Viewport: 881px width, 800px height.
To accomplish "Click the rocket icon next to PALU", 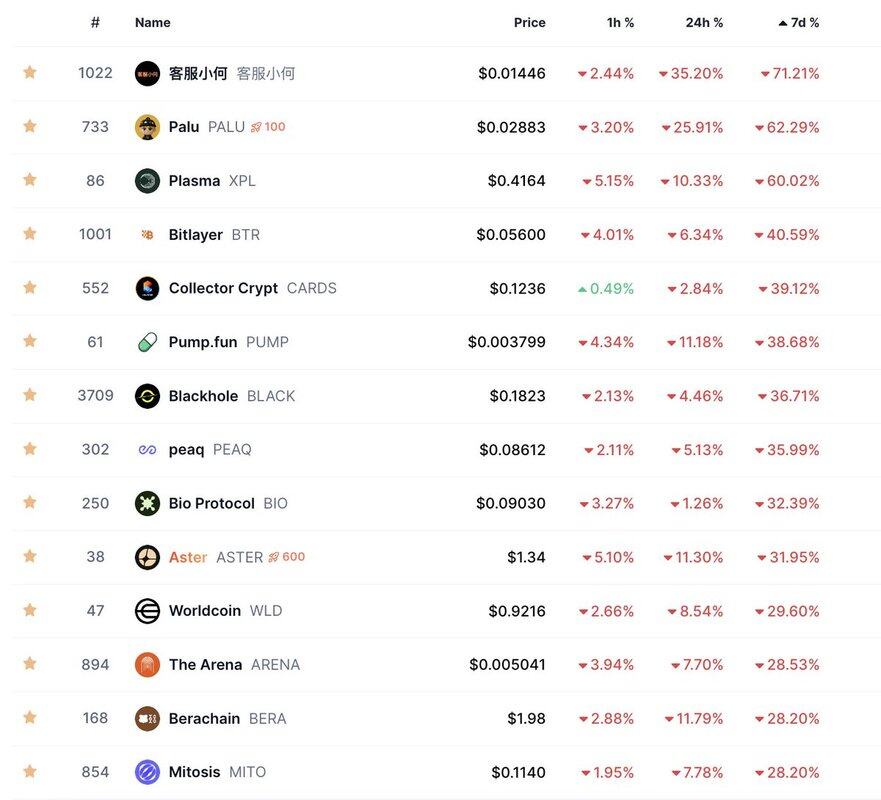I will pyautogui.click(x=256, y=127).
